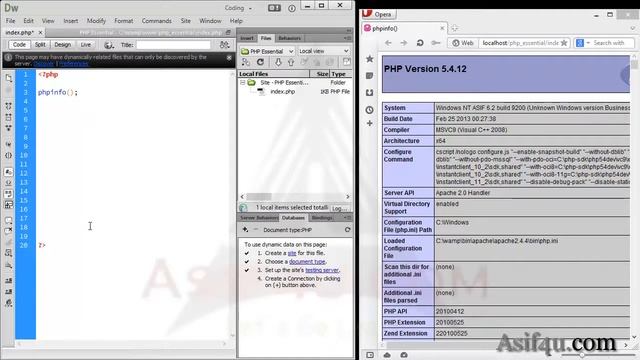Switch to the Insert panel tab

click(x=247, y=38)
